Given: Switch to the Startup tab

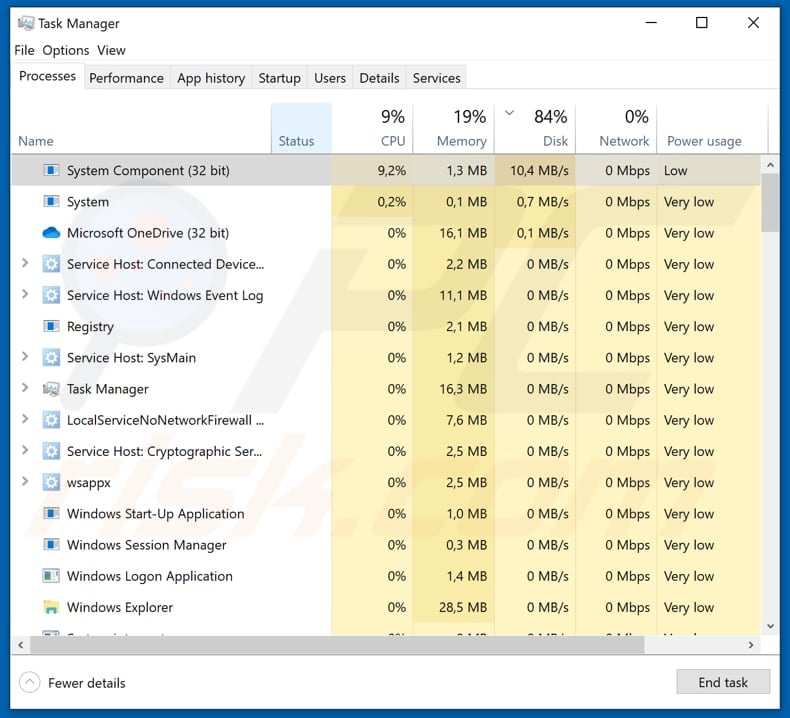Looking at the screenshot, I should pos(280,78).
